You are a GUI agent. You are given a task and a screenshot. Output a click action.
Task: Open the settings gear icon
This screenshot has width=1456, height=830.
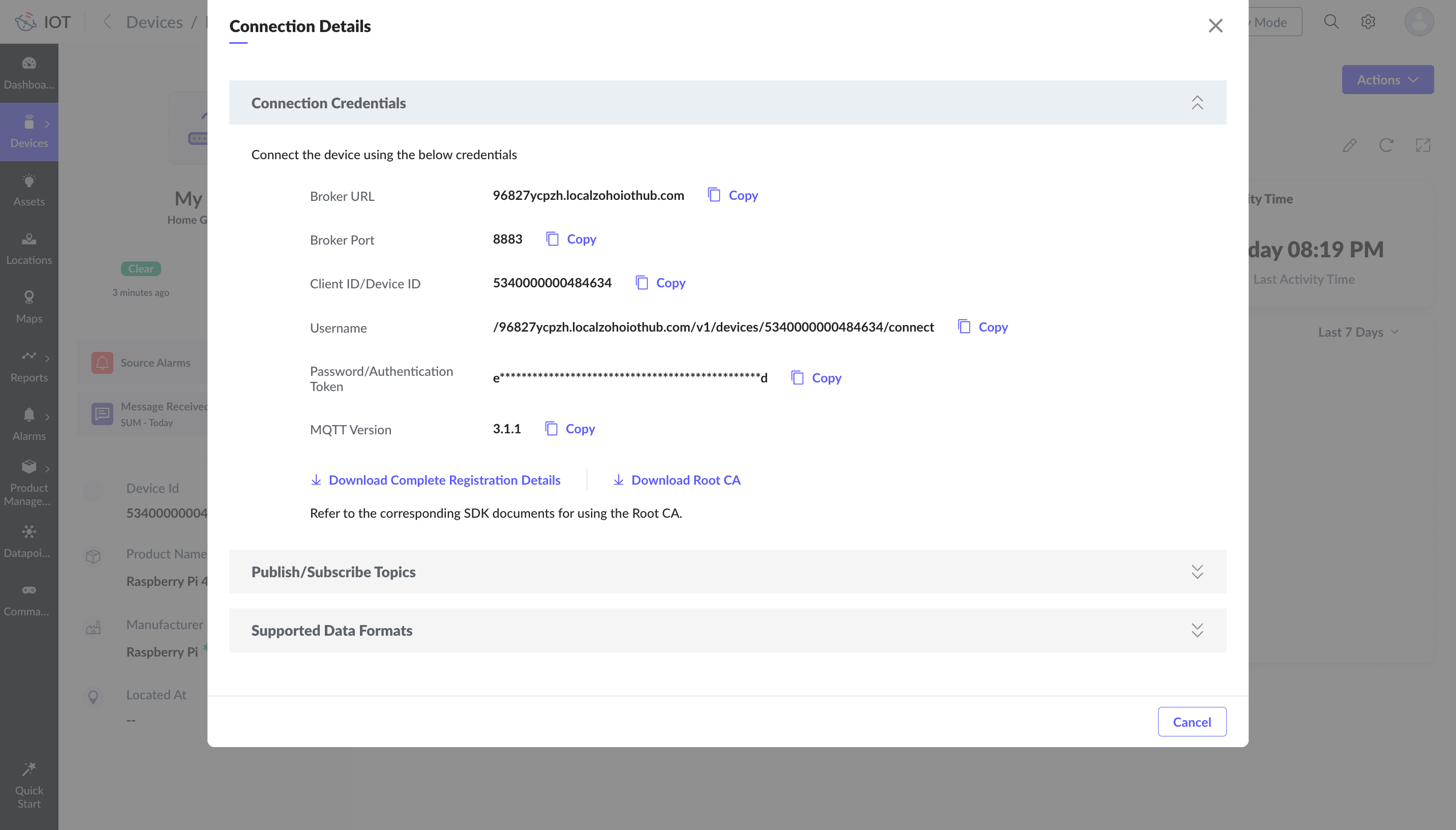1368,22
